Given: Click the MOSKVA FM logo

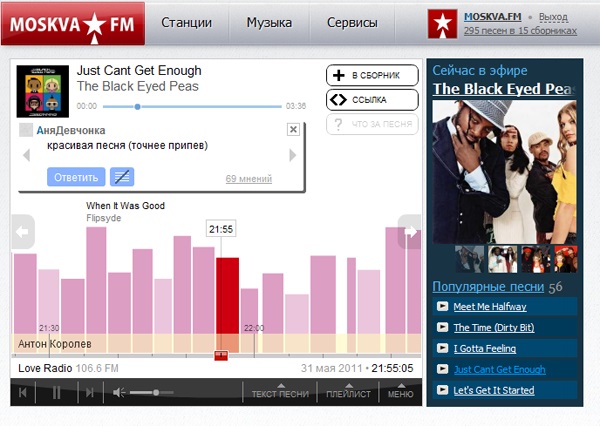Looking at the screenshot, I should click(x=73, y=24).
